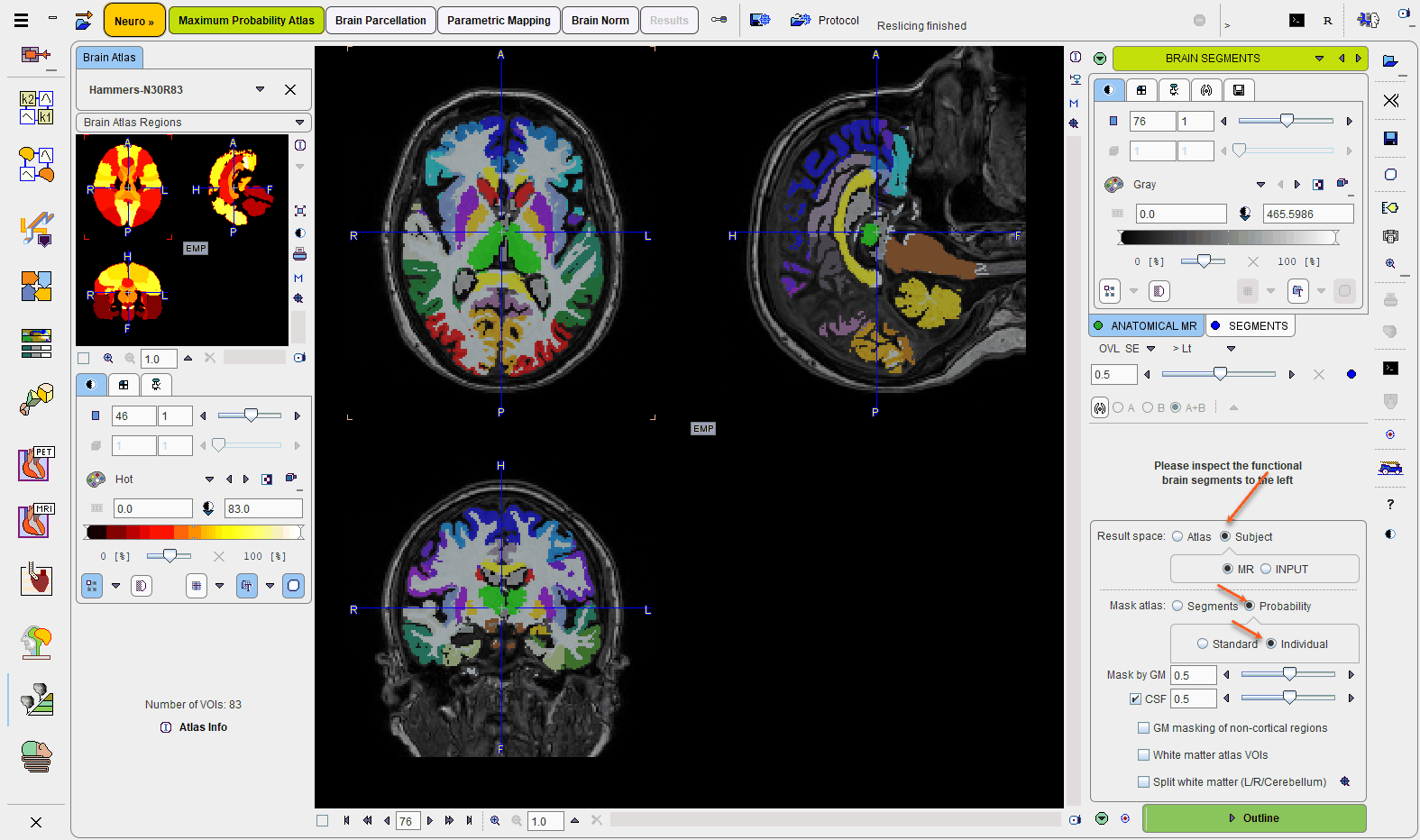Close the Hammers-N30R83 atlas with X

point(290,89)
